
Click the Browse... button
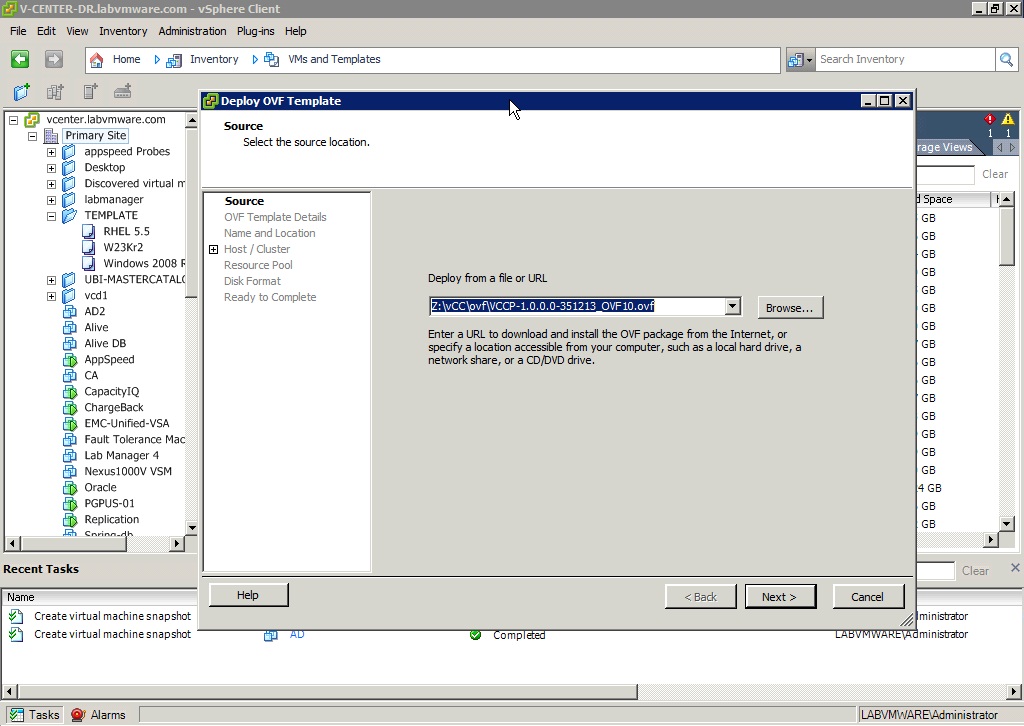point(790,308)
